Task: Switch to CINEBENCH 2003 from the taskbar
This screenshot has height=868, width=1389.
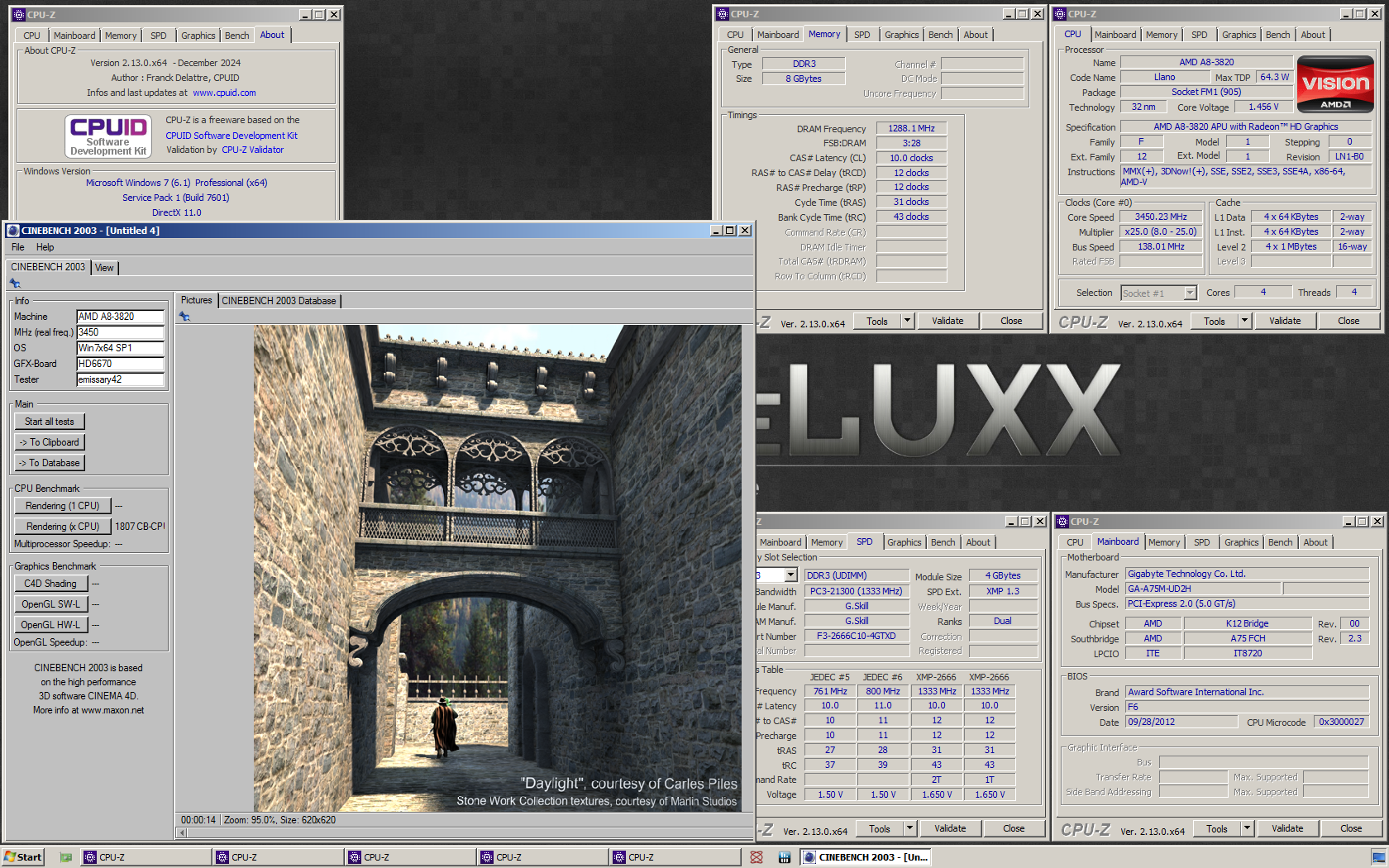Action: (x=866, y=857)
